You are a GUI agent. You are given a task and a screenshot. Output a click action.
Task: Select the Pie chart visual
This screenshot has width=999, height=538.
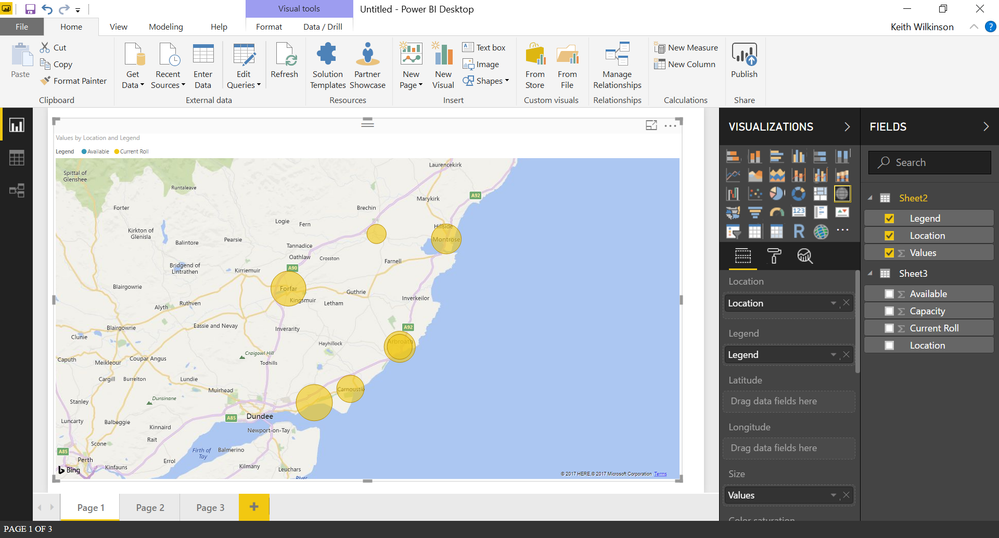click(777, 194)
